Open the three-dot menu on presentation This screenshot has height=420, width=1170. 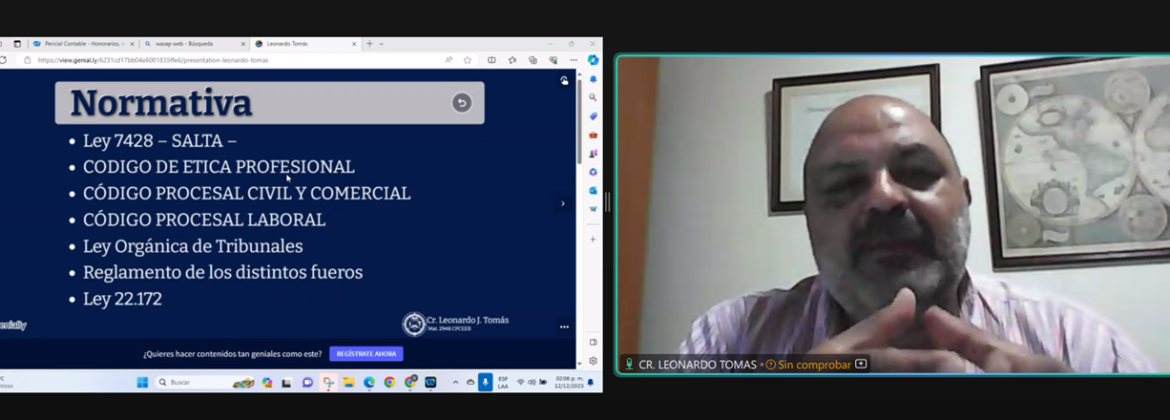pos(564,326)
